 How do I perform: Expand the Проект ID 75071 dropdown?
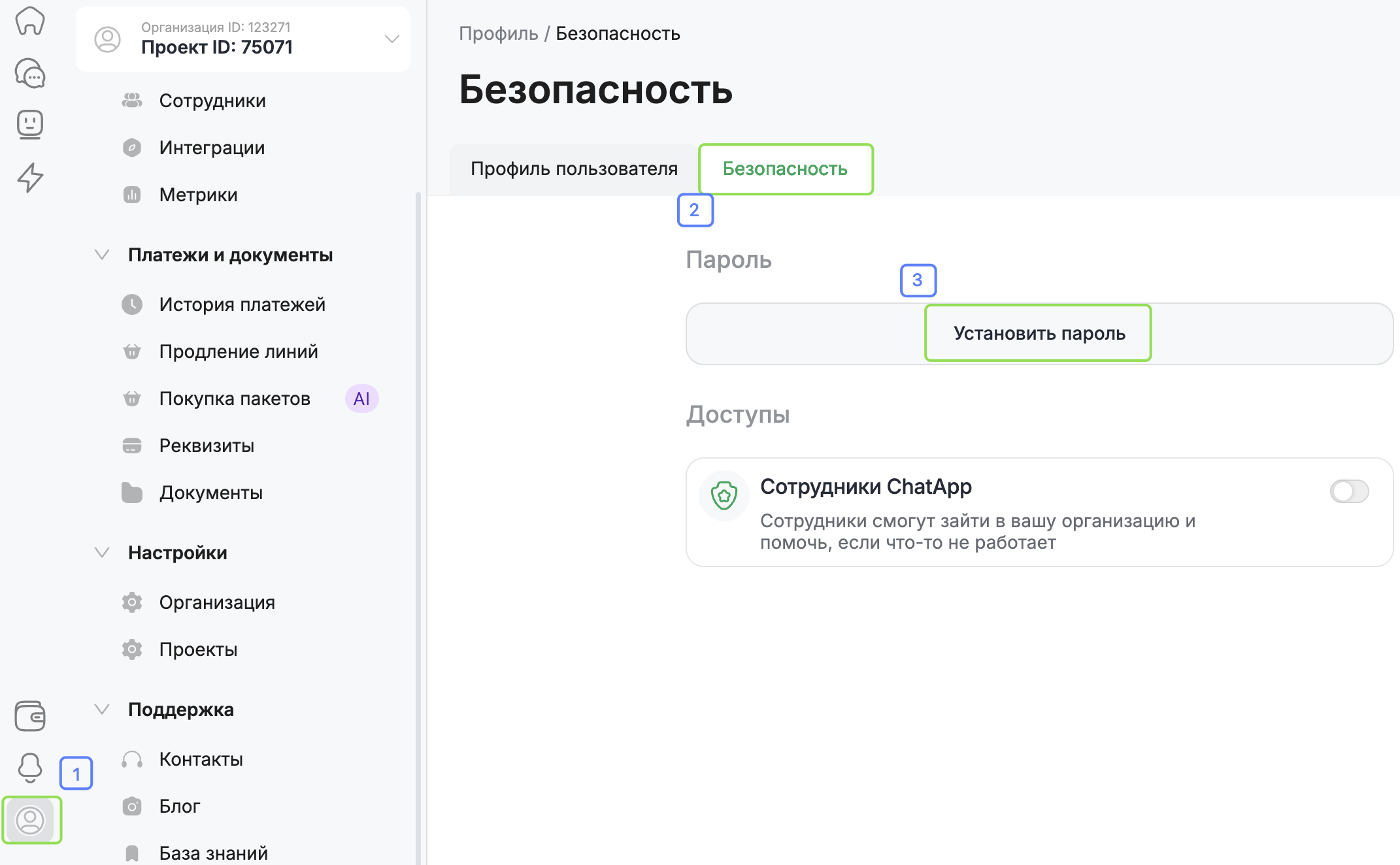392,39
